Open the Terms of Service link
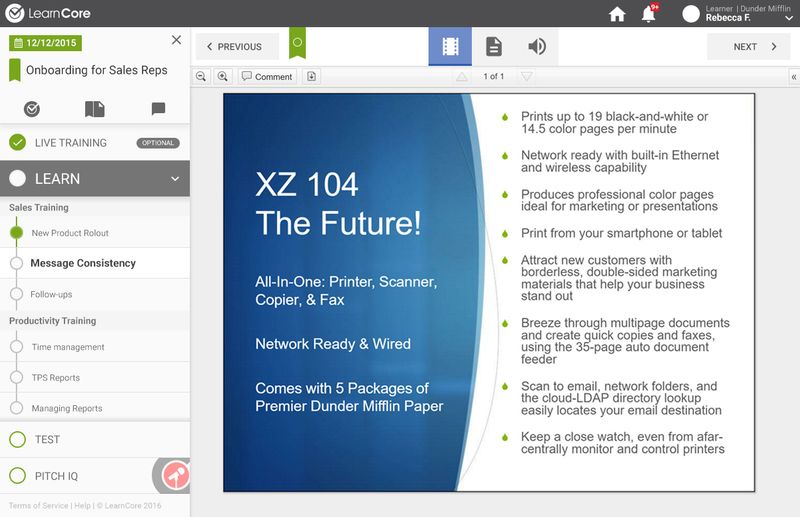 (38, 506)
